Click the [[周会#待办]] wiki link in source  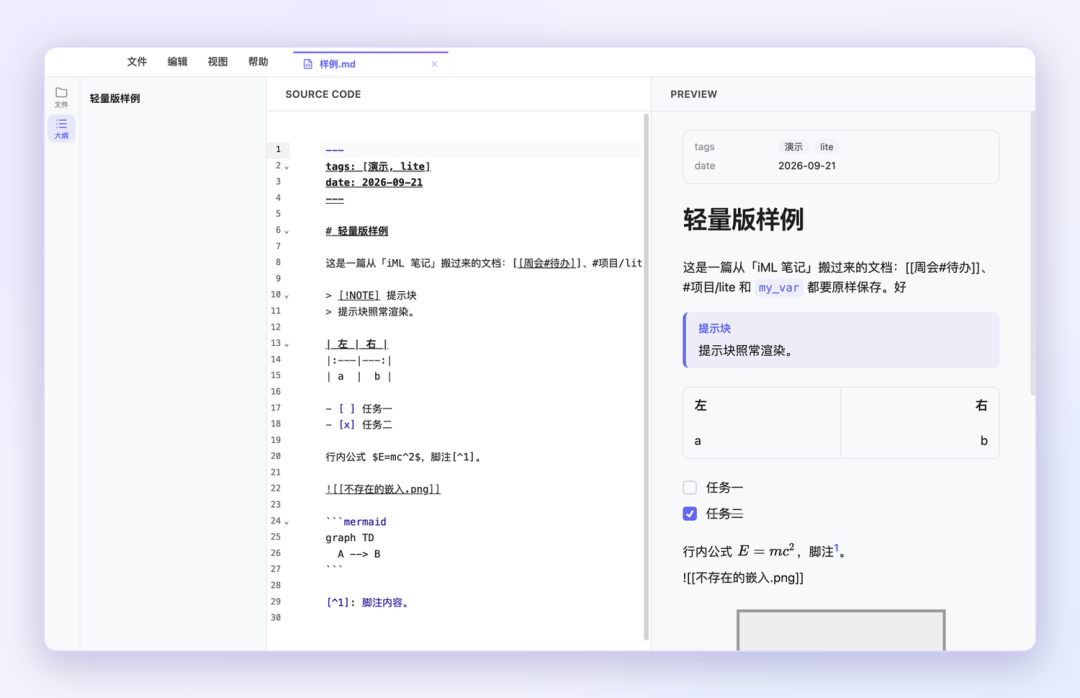click(x=546, y=263)
